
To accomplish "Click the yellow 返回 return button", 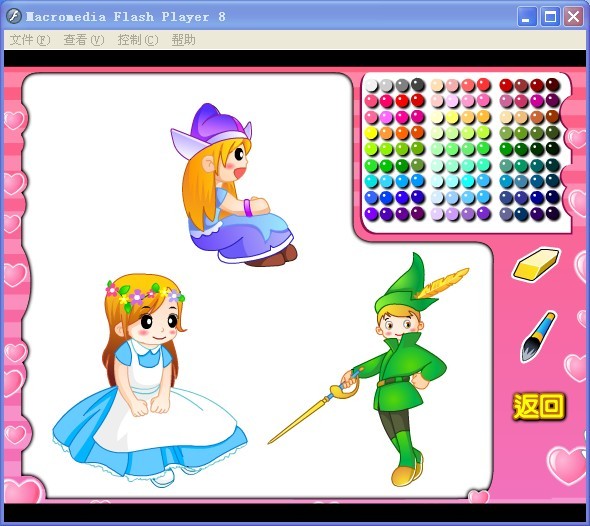I will (x=539, y=406).
